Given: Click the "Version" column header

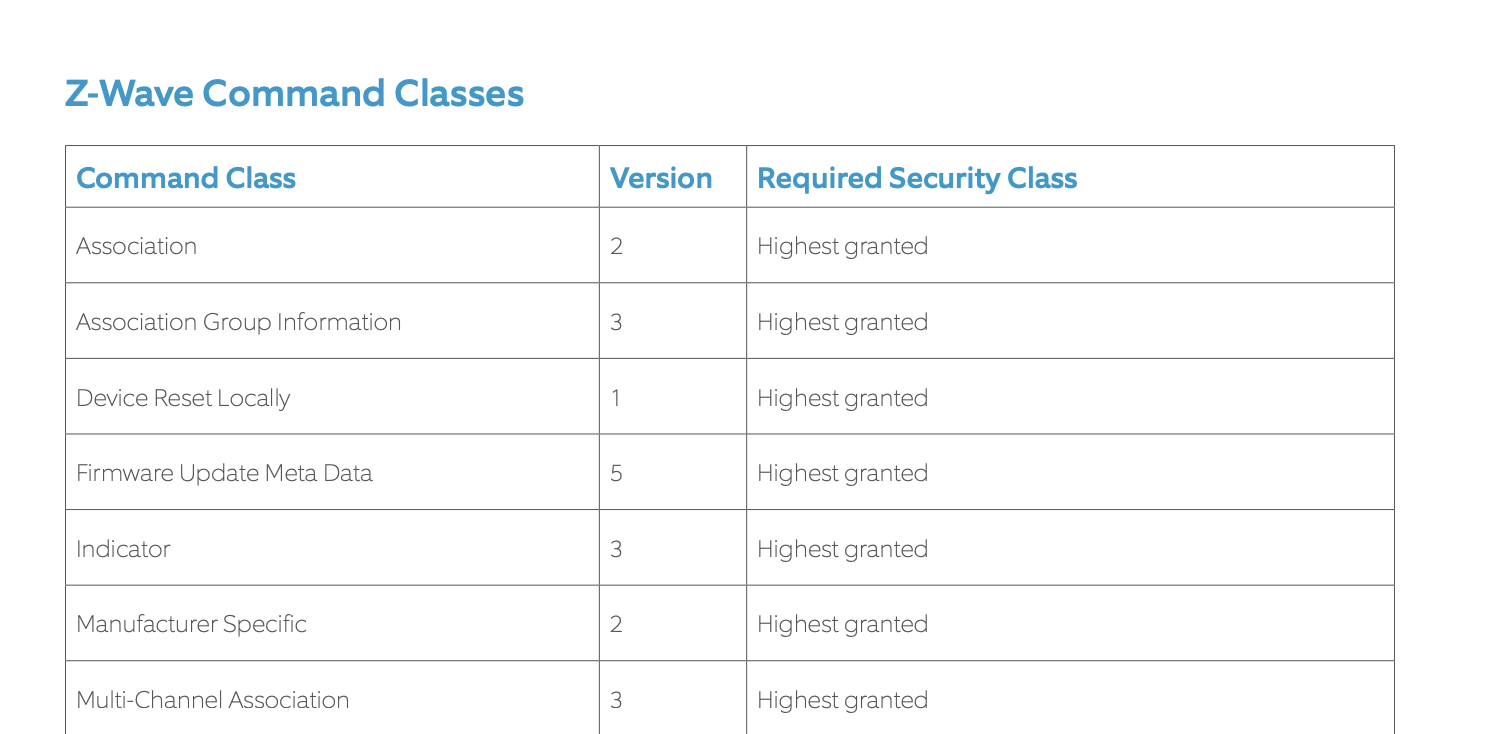Looking at the screenshot, I should click(661, 178).
